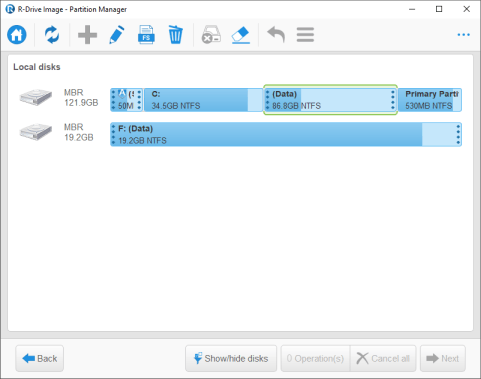Viewport: 481px width, 379px height.
Task: Select the F: (Data) 19.2GB partition
Action: [286, 134]
